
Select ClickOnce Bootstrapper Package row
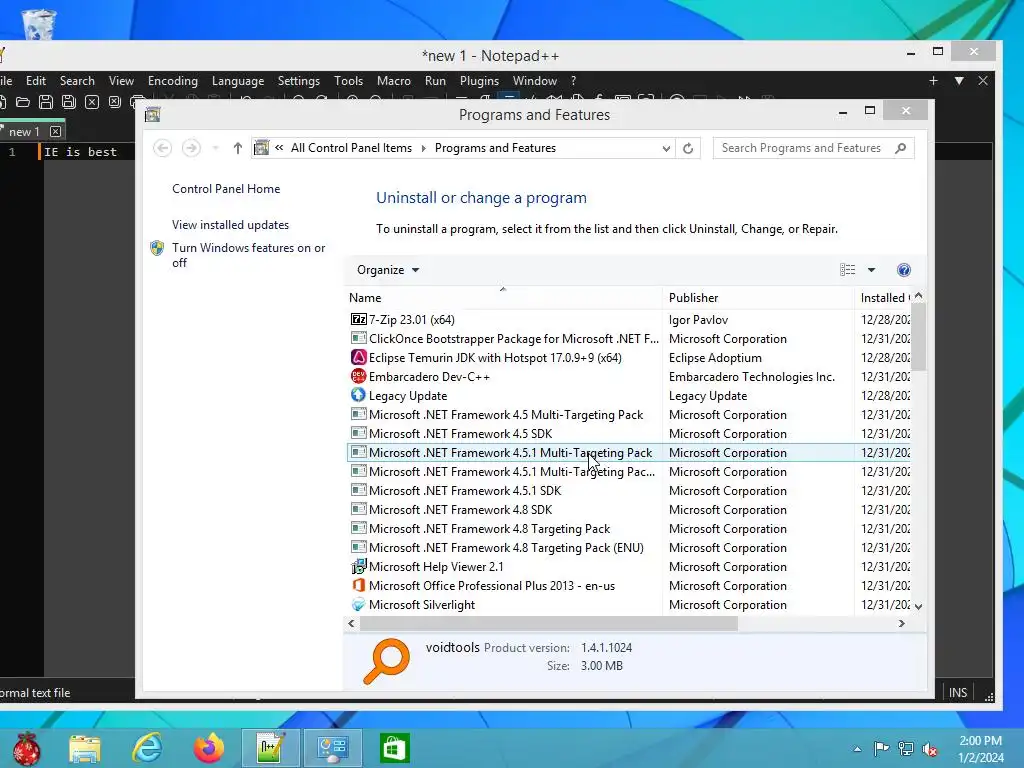pos(628,338)
